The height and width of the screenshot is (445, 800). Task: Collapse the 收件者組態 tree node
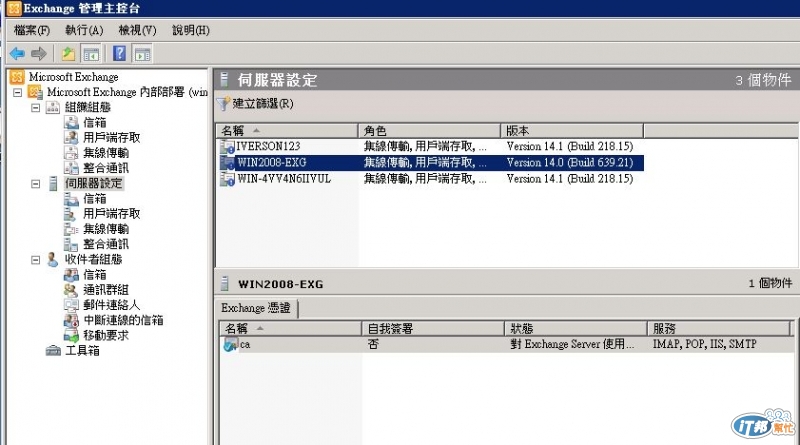(x=35, y=260)
